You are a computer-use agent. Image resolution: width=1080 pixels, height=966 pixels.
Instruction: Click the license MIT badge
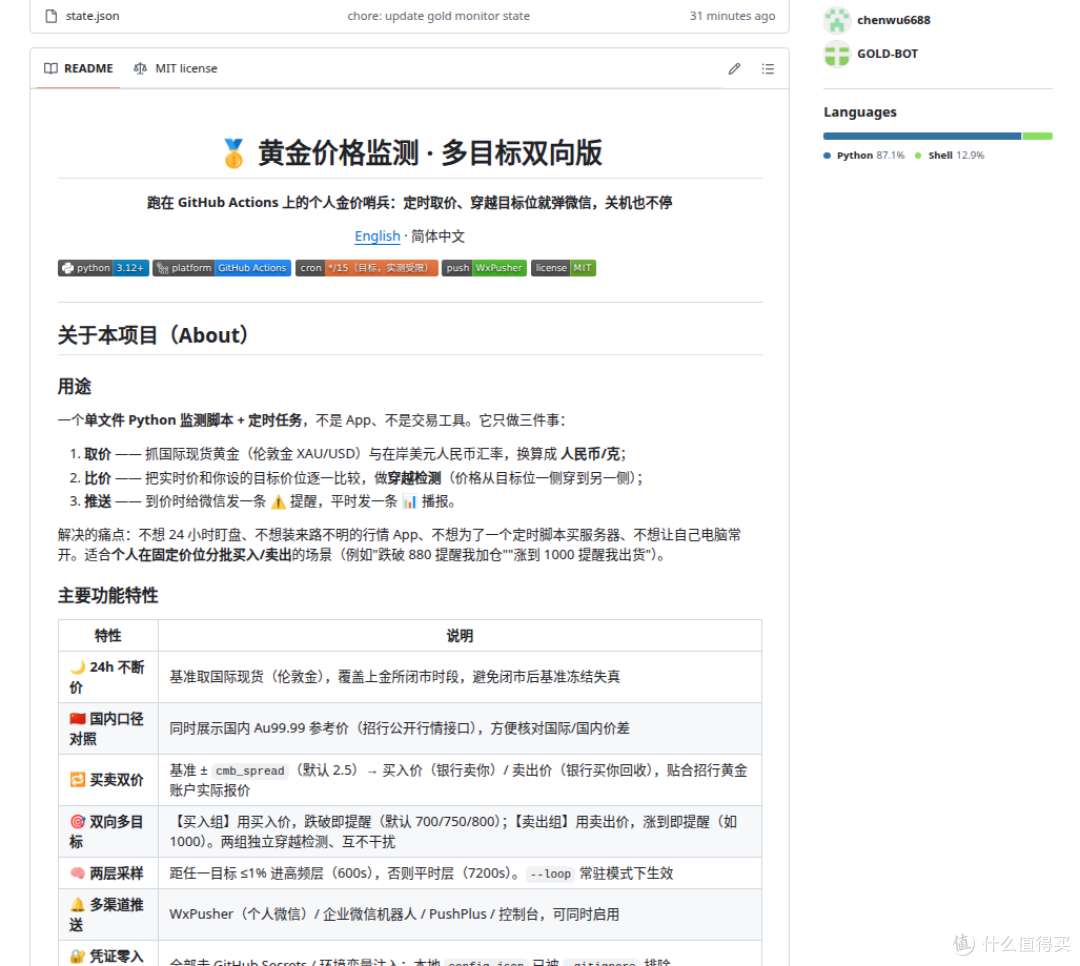[x=563, y=268]
